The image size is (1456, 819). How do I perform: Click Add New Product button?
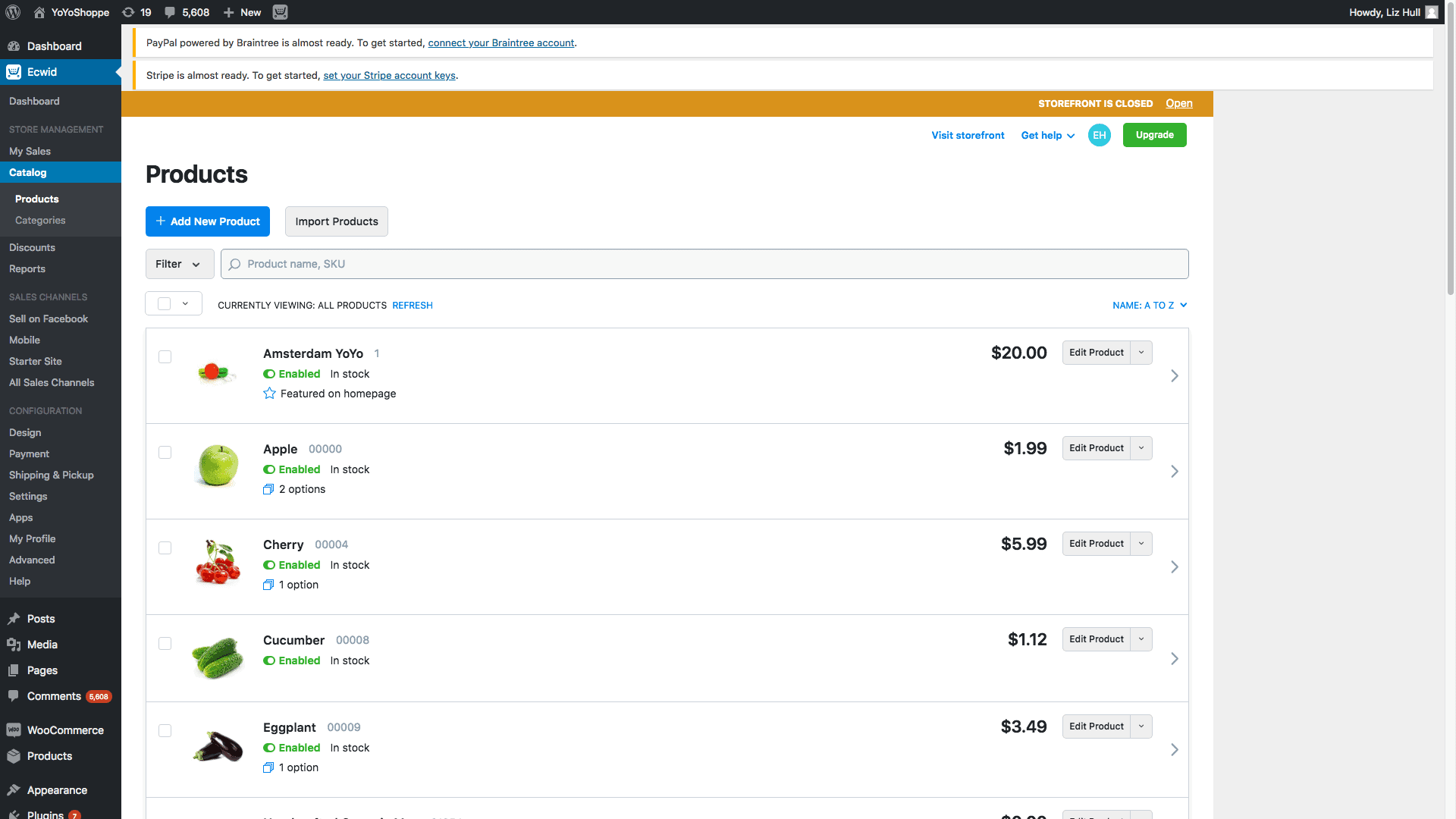[208, 221]
